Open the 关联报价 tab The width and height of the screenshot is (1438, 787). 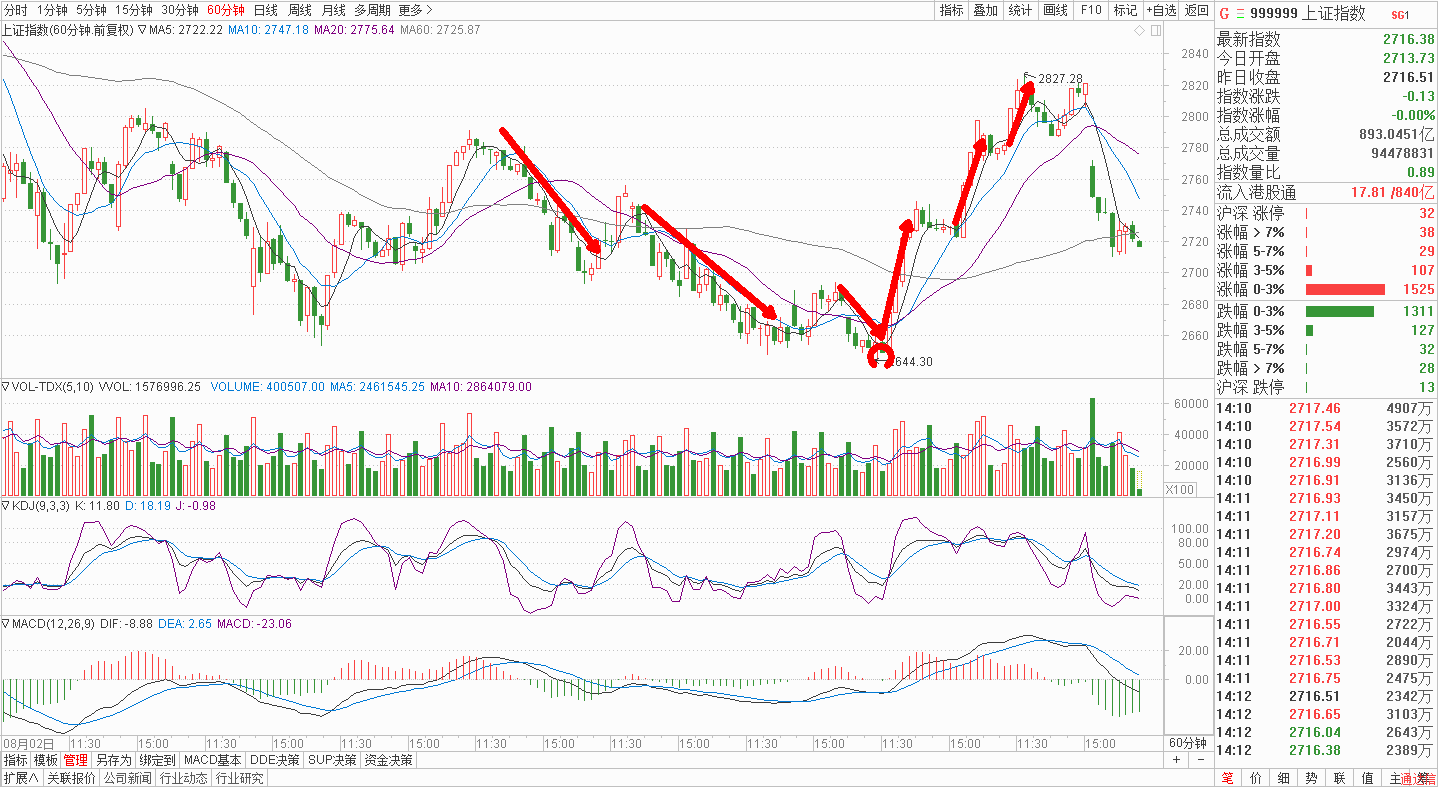tap(71, 778)
